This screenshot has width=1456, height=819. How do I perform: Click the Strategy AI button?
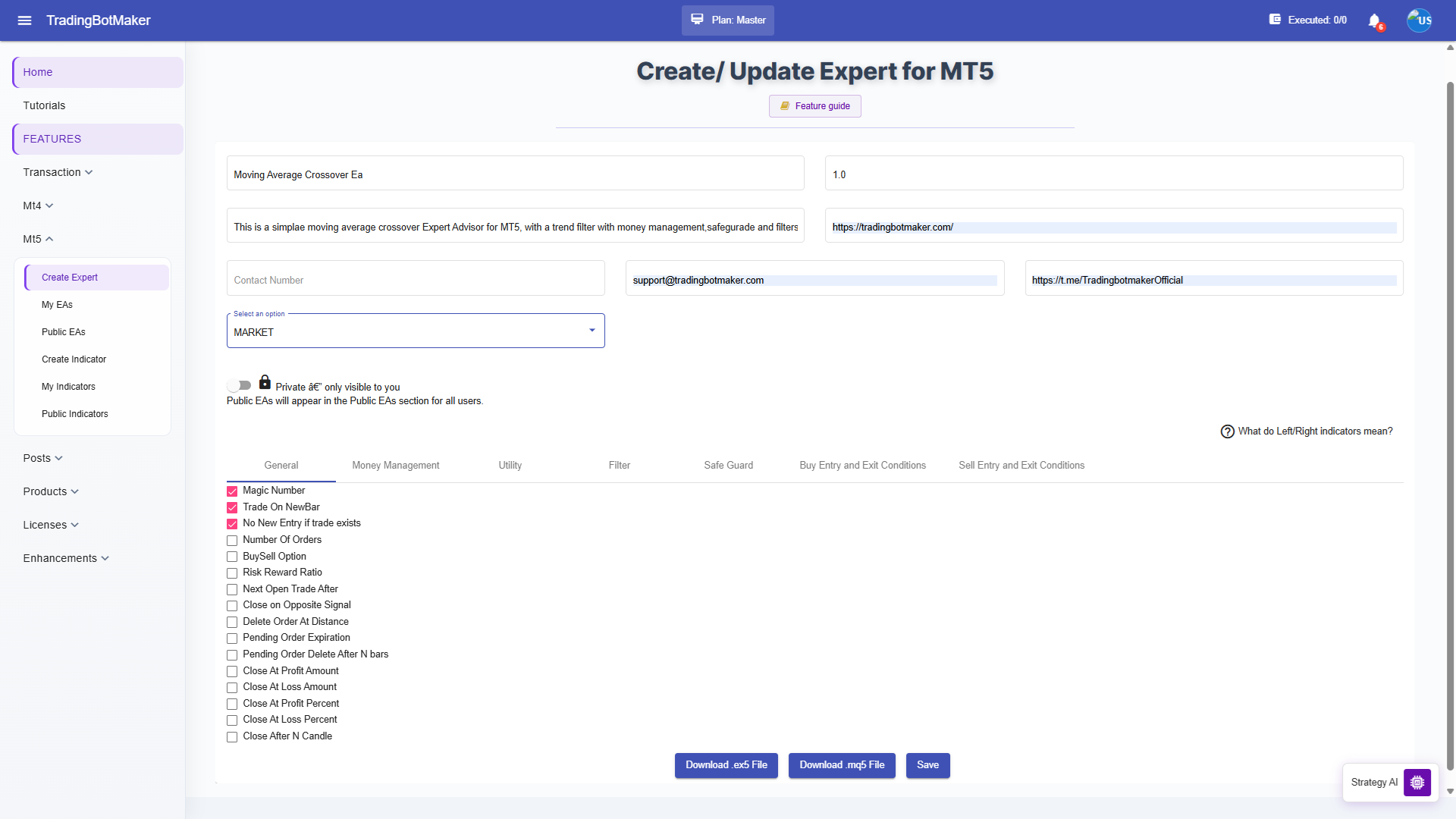pos(1390,783)
